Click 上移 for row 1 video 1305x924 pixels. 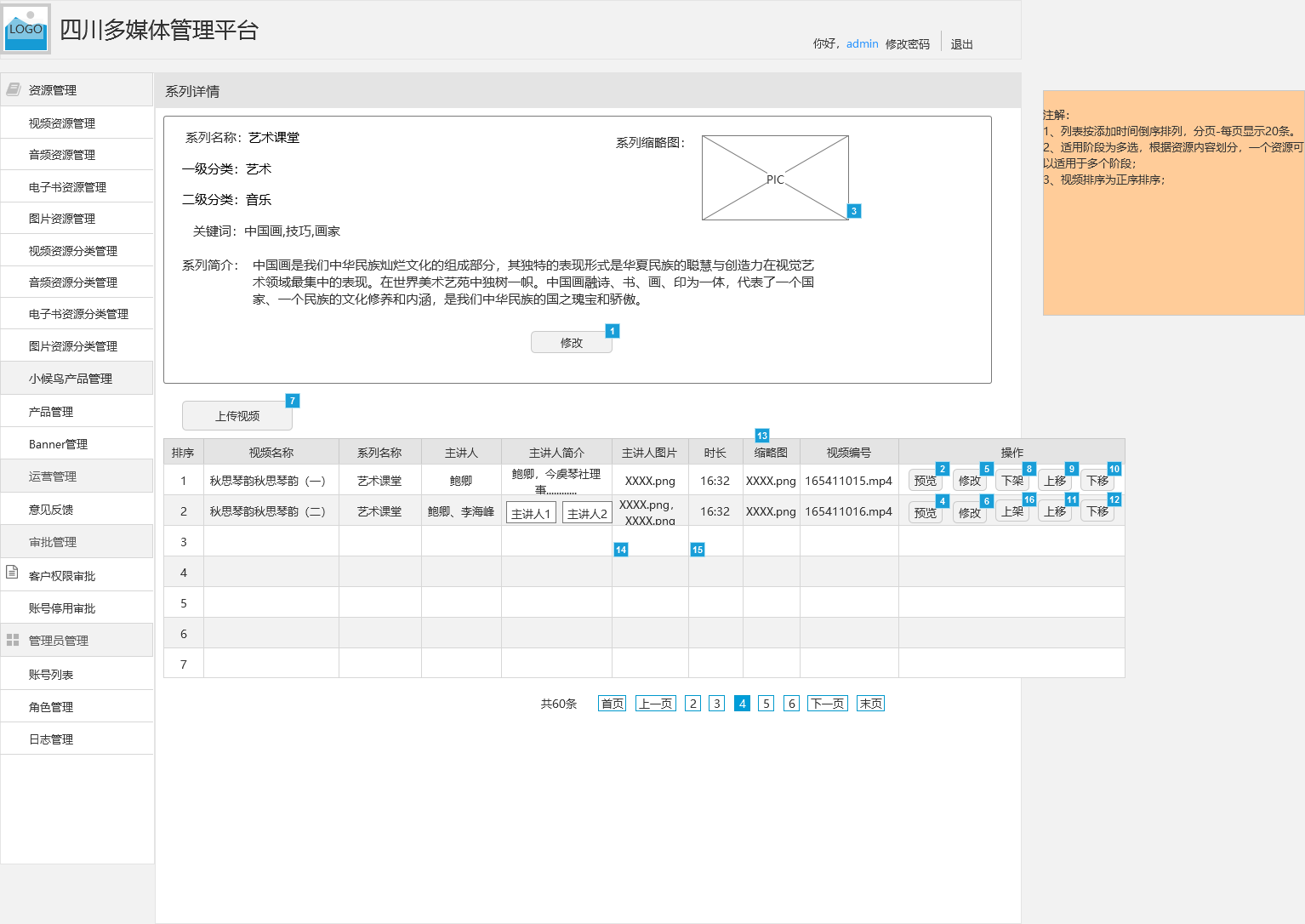click(x=1055, y=480)
